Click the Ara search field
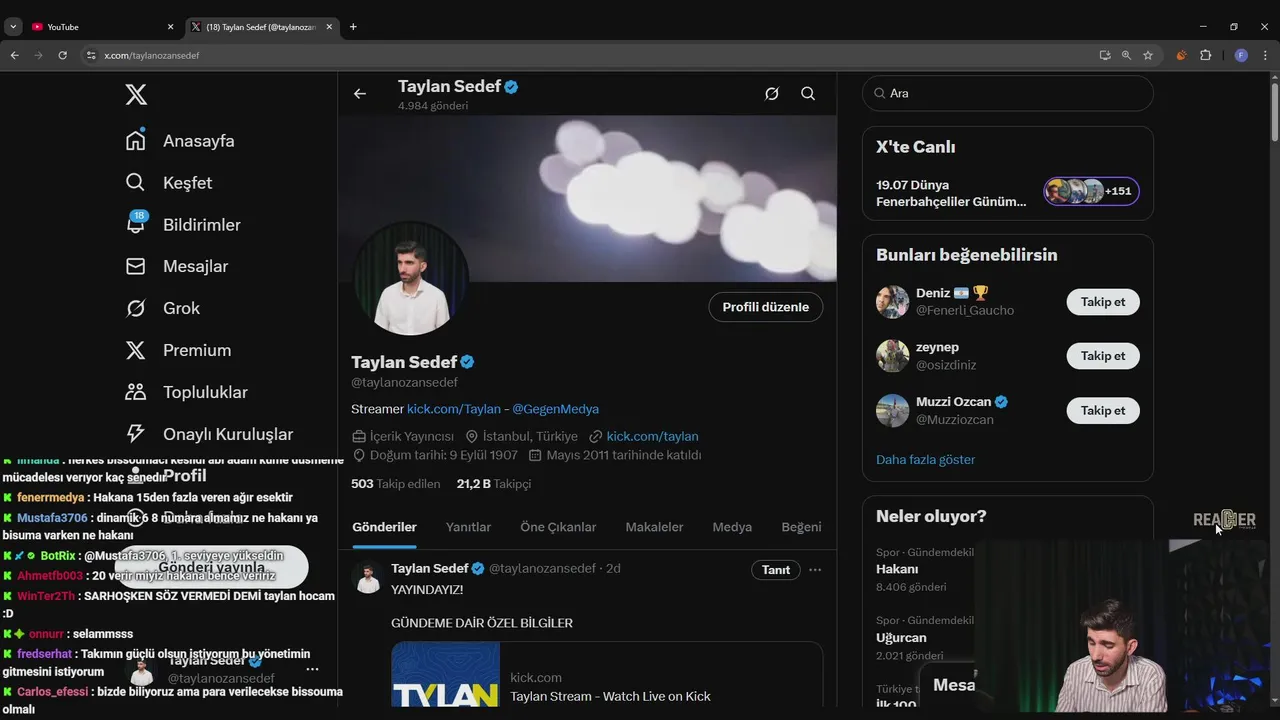The image size is (1280, 720). 1007,93
